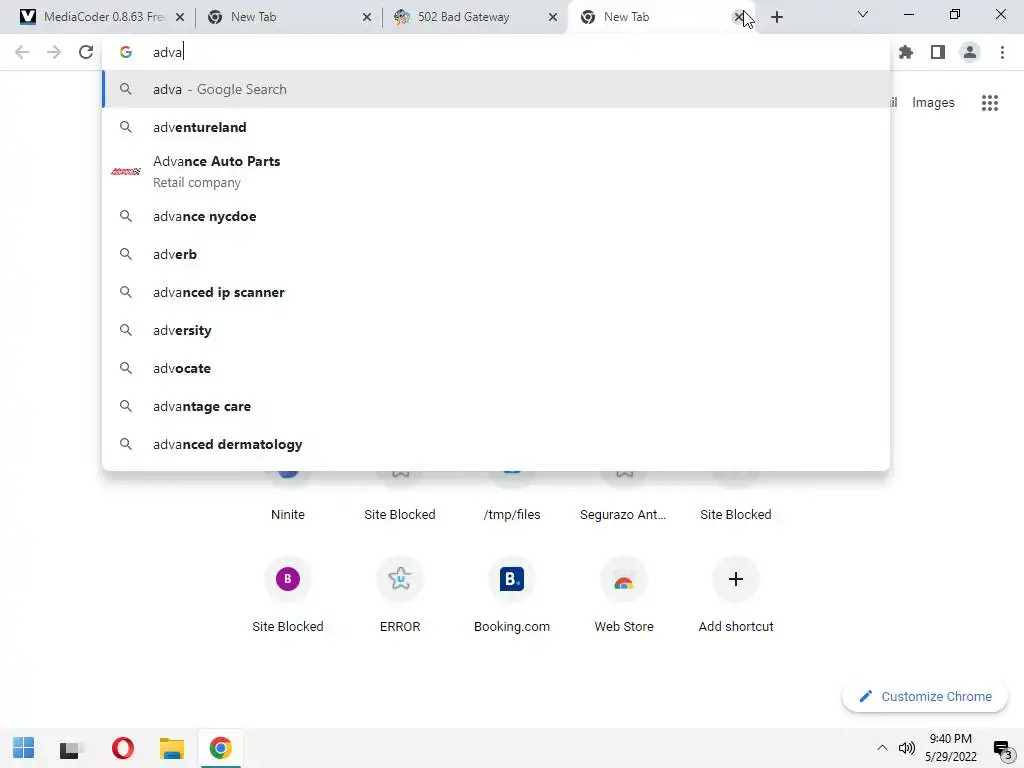Expand the tab search chevron

(x=863, y=14)
